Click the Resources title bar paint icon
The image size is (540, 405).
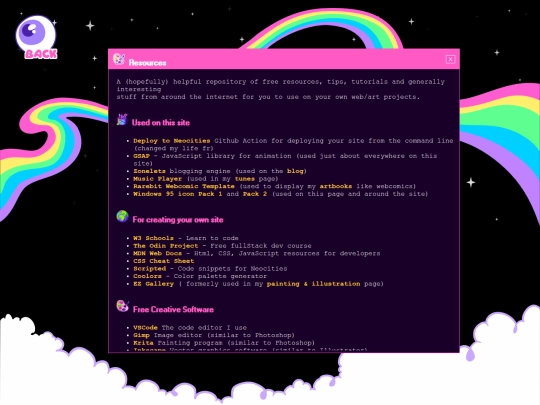click(119, 59)
